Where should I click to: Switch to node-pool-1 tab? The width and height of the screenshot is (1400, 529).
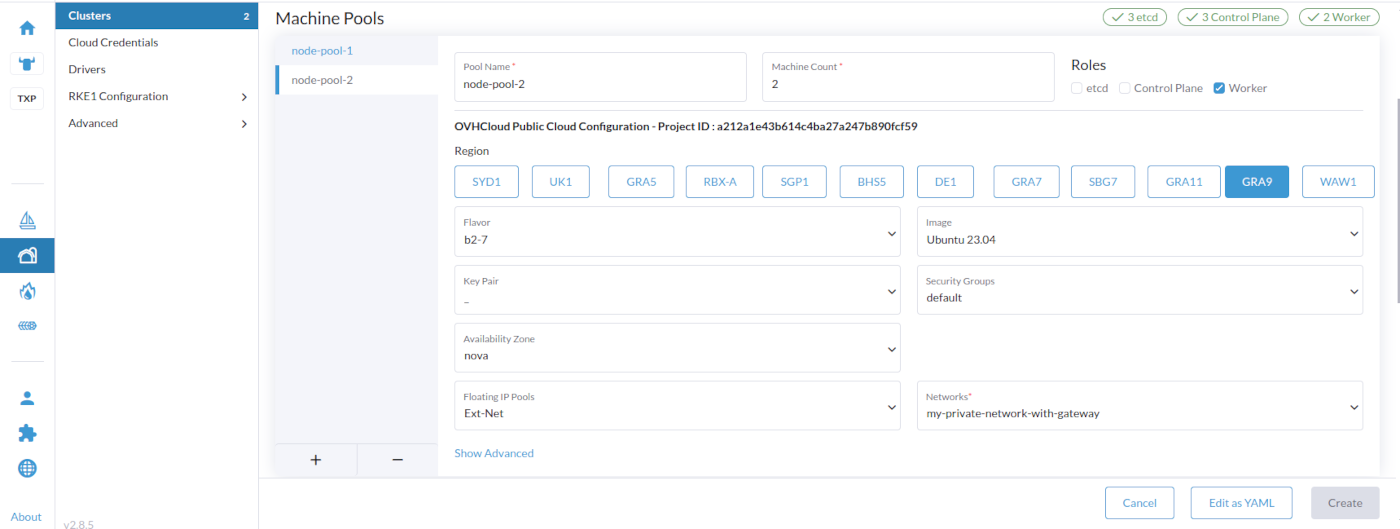point(322,51)
